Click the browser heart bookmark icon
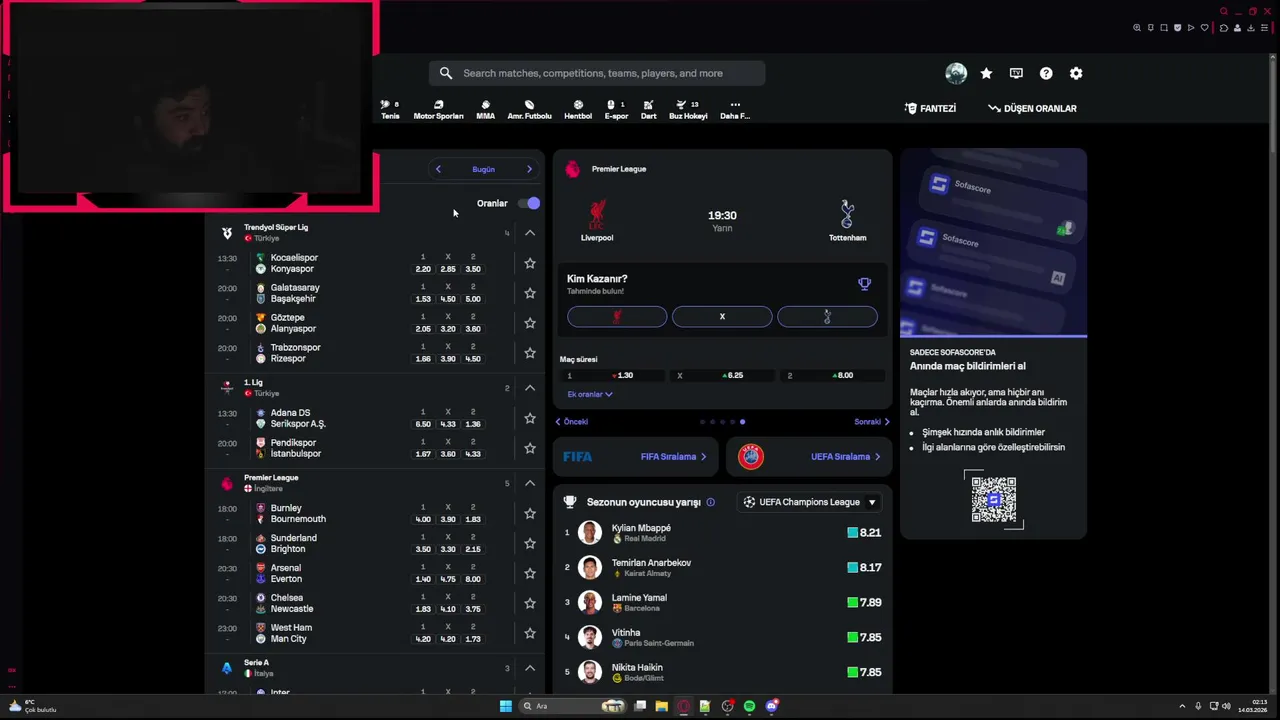 click(x=1204, y=28)
